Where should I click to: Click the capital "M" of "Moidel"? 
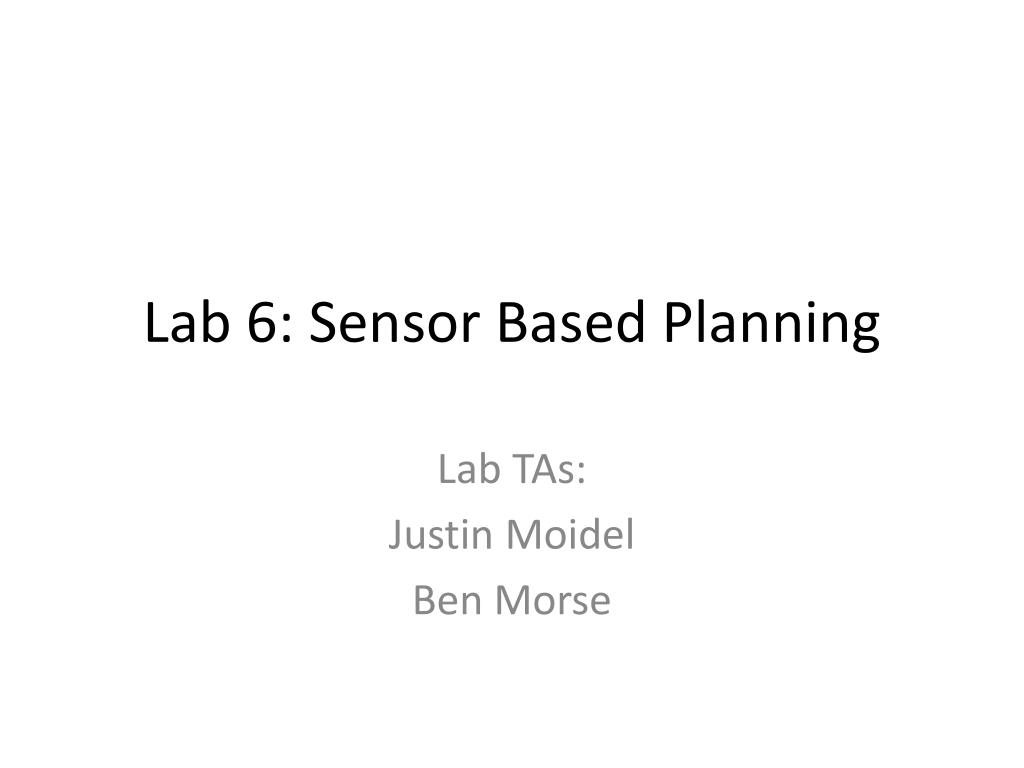pos(525,536)
